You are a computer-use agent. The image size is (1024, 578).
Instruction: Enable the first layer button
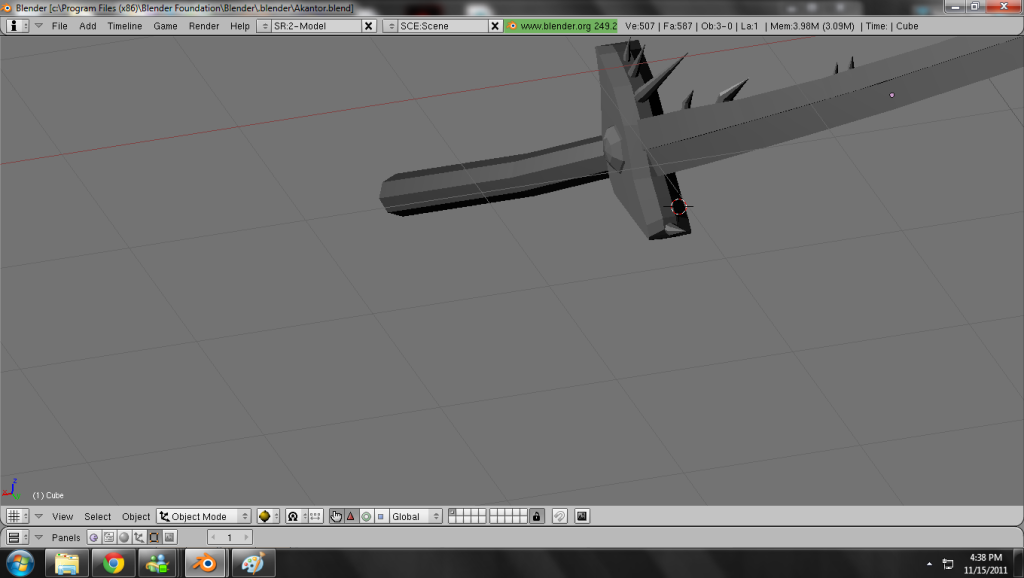(453, 513)
